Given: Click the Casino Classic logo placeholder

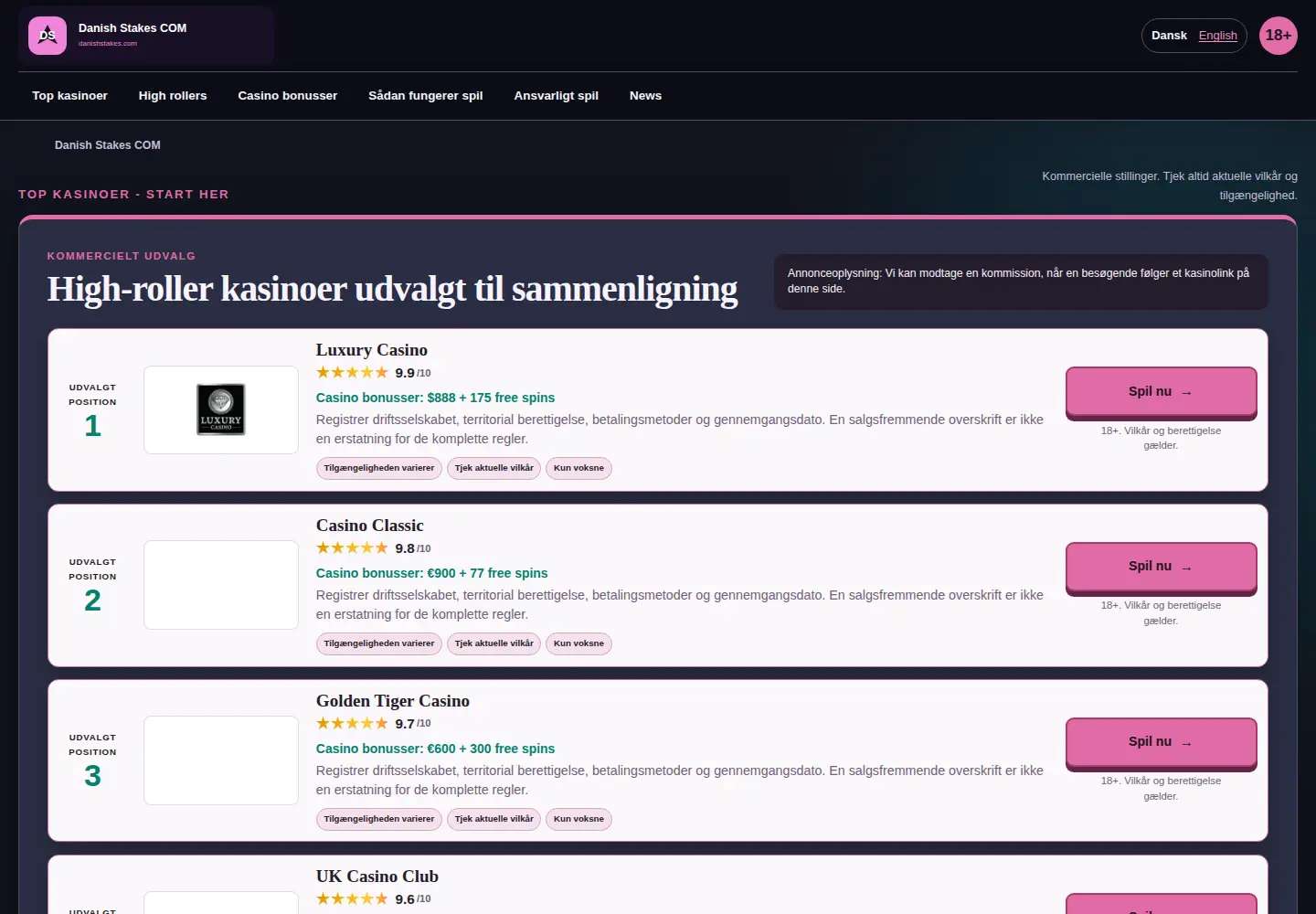Looking at the screenshot, I should (221, 585).
